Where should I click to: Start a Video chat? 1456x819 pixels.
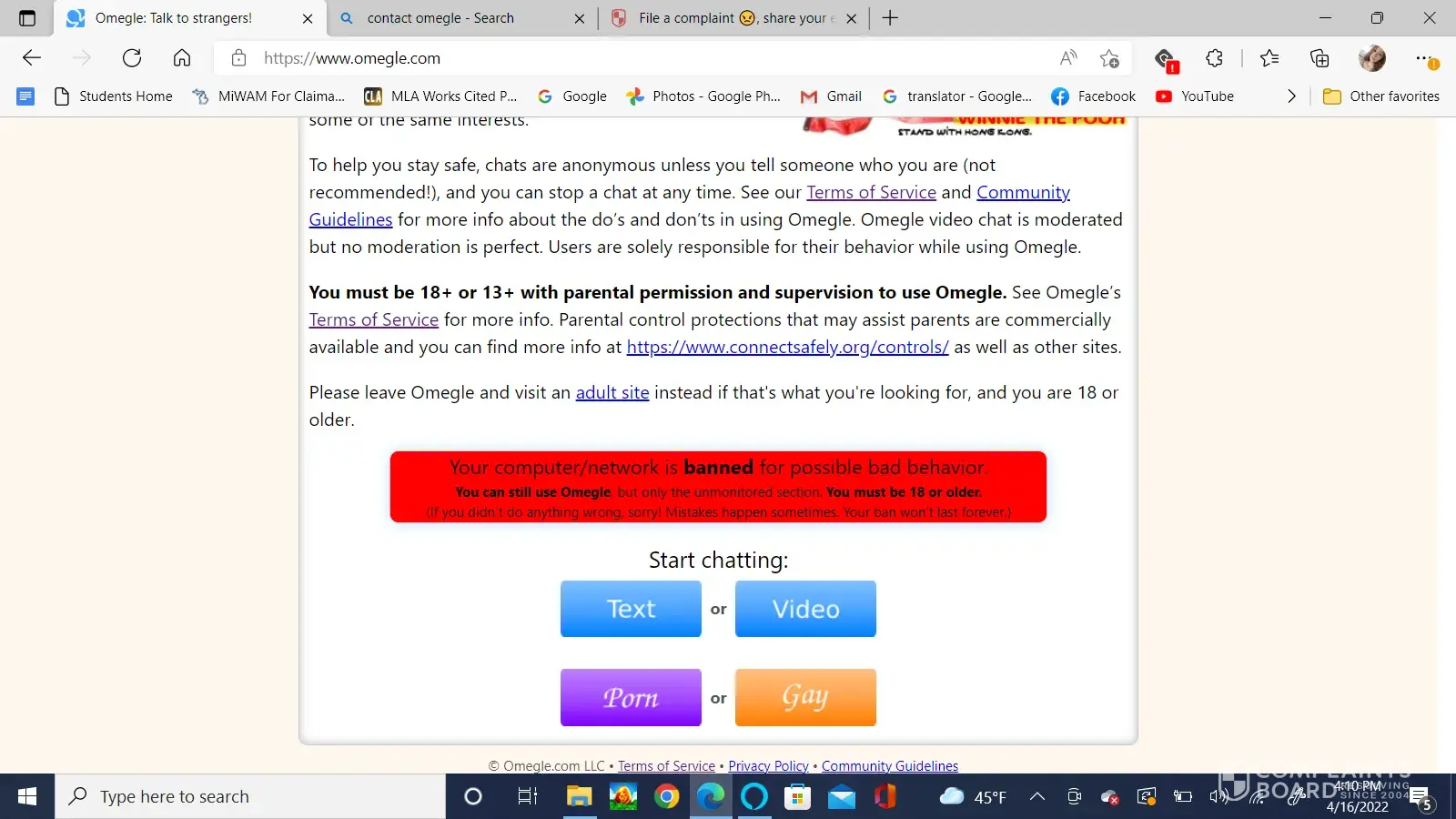[805, 609]
